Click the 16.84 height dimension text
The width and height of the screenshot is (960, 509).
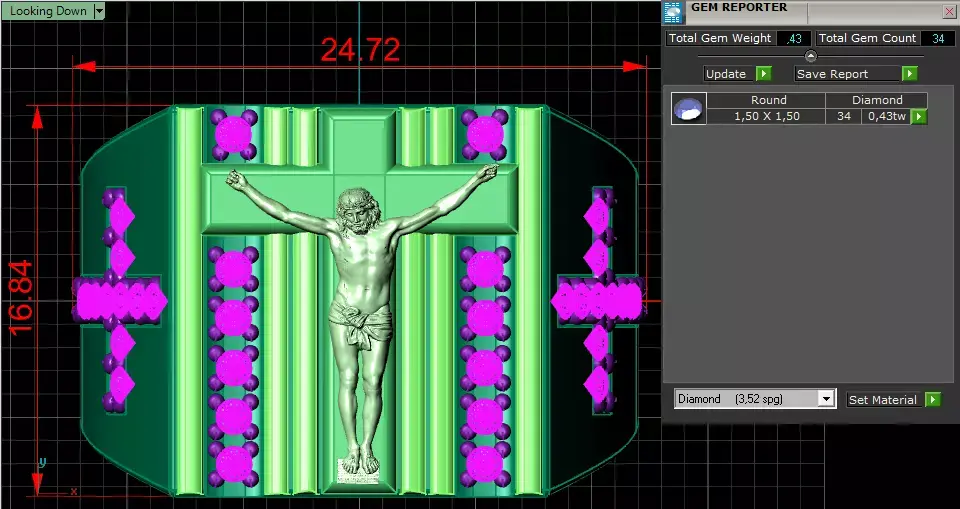pos(21,298)
